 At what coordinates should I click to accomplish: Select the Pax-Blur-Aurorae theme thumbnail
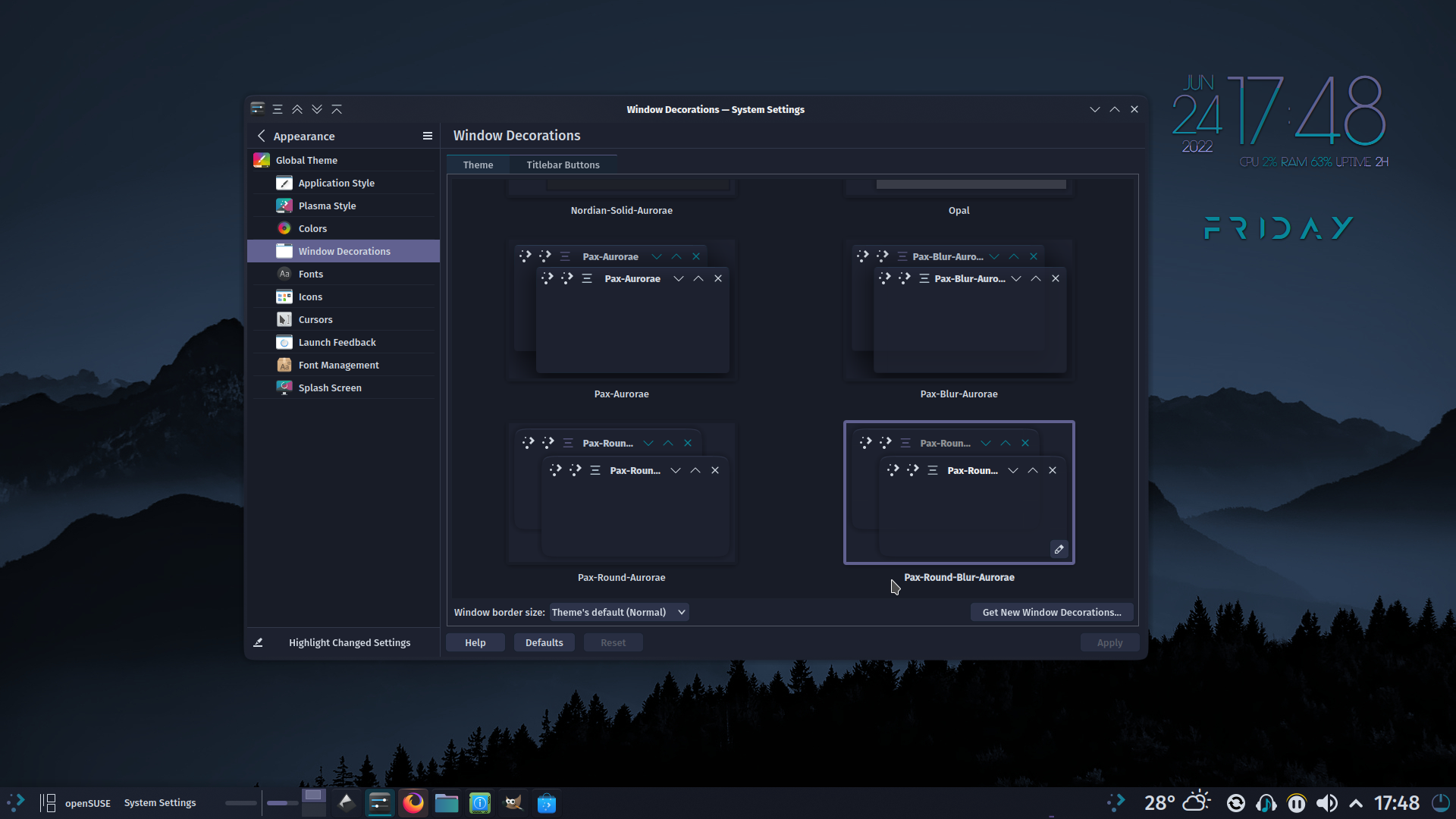[x=959, y=309]
